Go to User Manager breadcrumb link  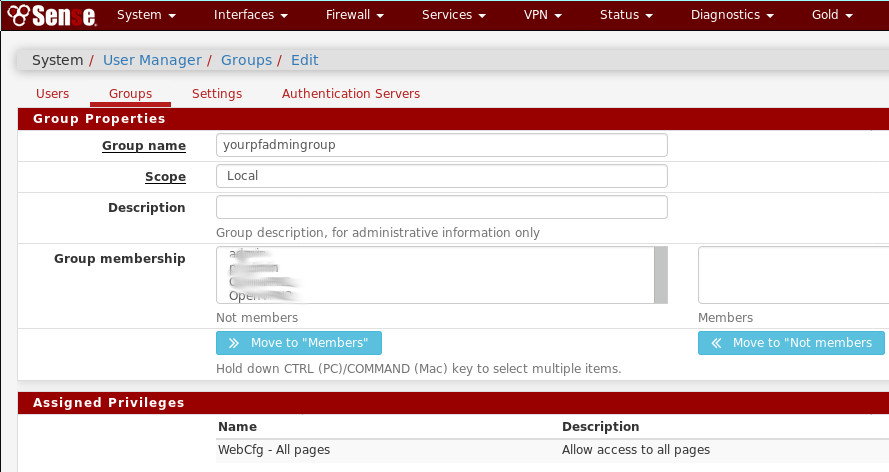pyautogui.click(x=152, y=60)
